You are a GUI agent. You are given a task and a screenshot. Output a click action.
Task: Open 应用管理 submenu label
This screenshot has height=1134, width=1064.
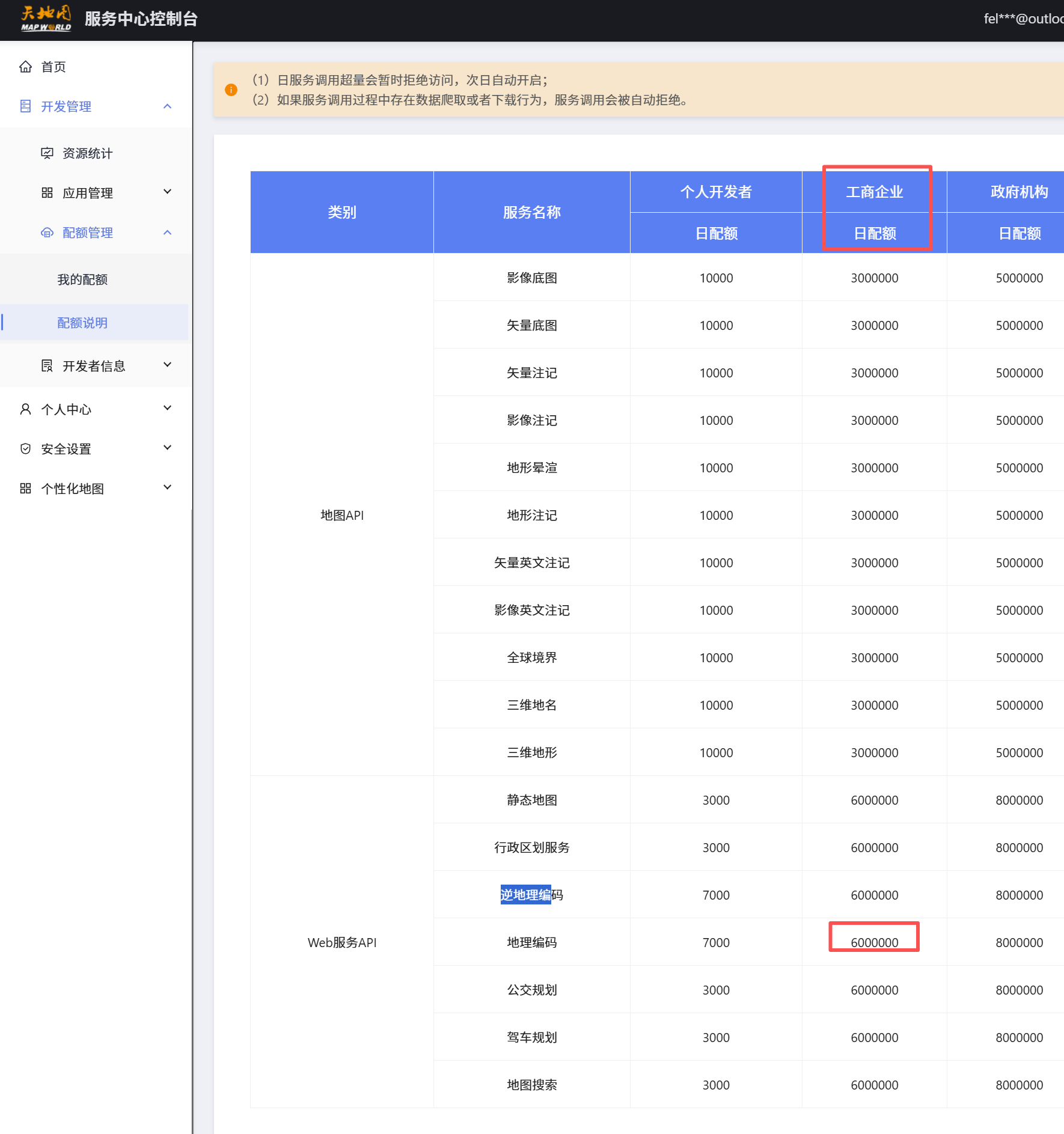coord(88,193)
